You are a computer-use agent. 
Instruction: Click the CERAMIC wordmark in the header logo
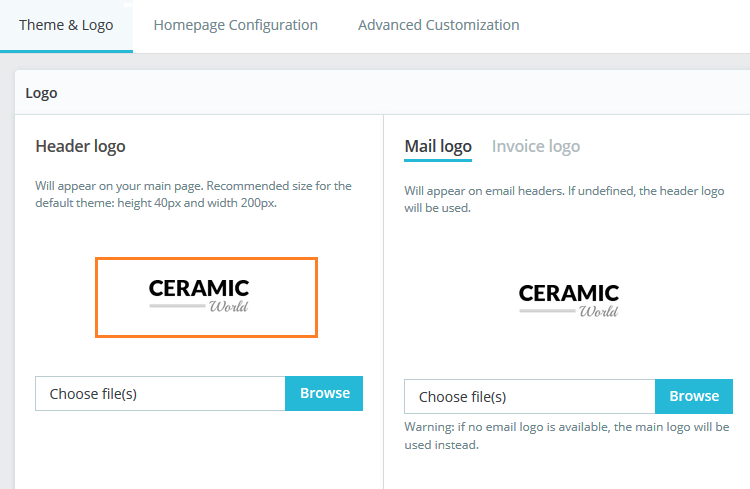(198, 288)
